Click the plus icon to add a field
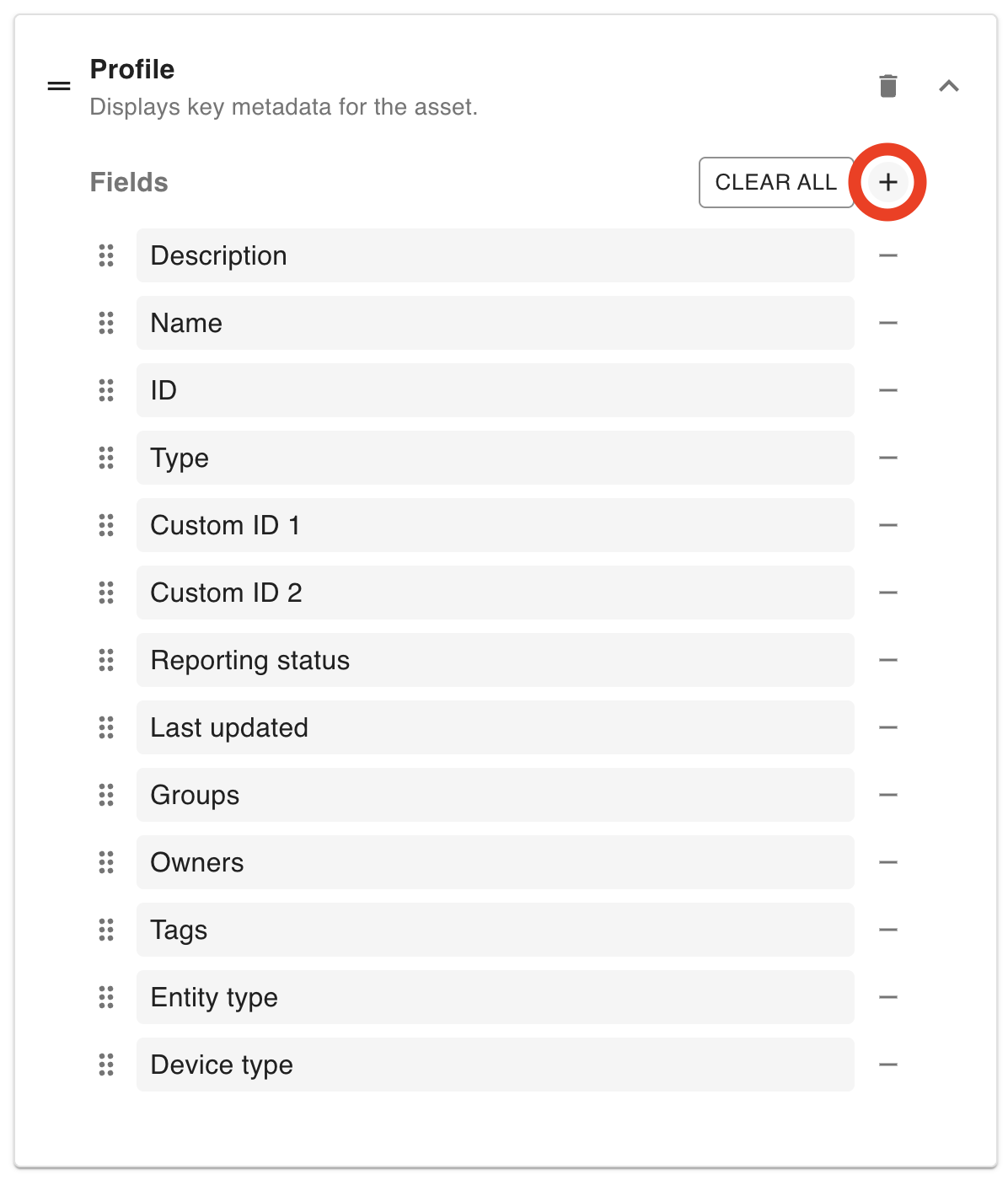Image resolution: width=1008 pixels, height=1180 pixels. (887, 182)
